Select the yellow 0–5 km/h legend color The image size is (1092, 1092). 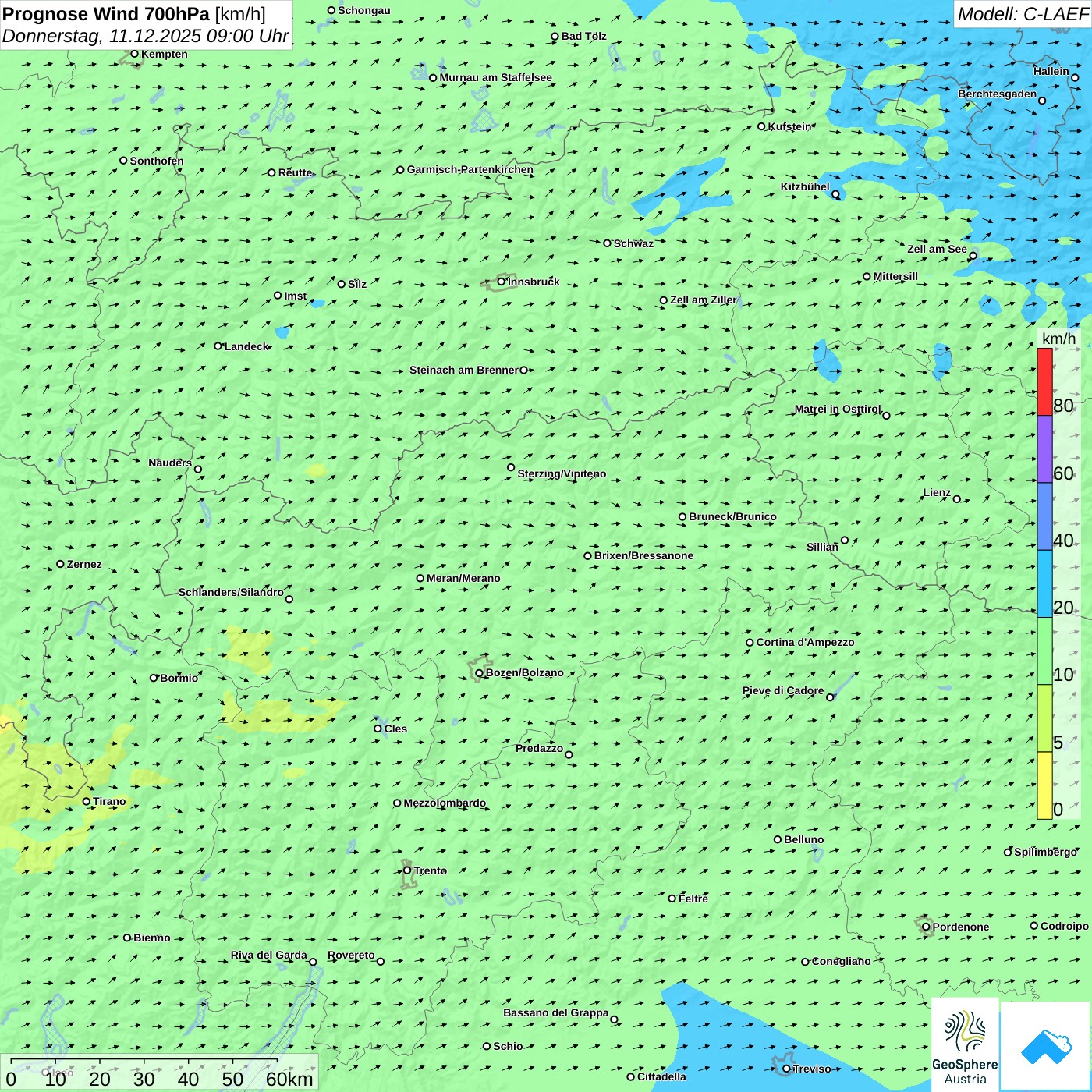1044,785
